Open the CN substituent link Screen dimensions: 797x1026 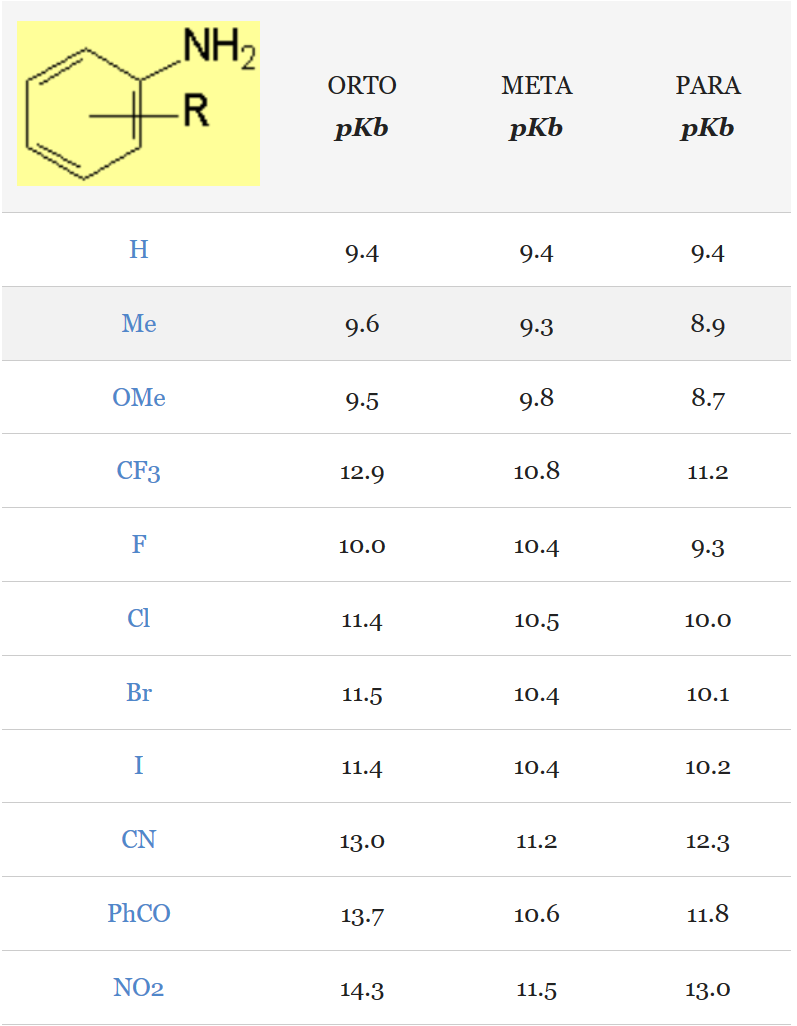coord(139,840)
